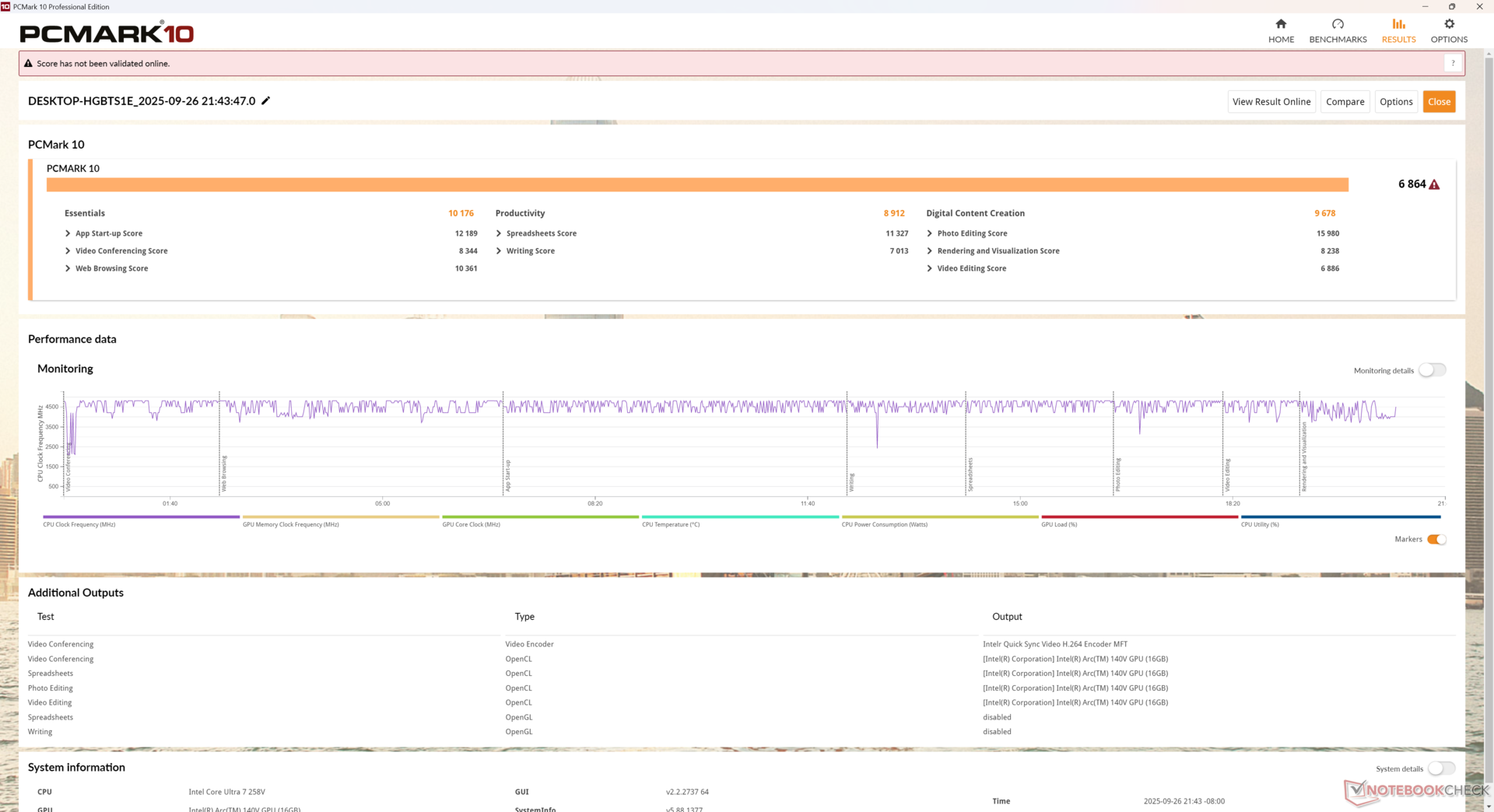Click the red warning triangle beside score 6 864

pyautogui.click(x=1434, y=184)
